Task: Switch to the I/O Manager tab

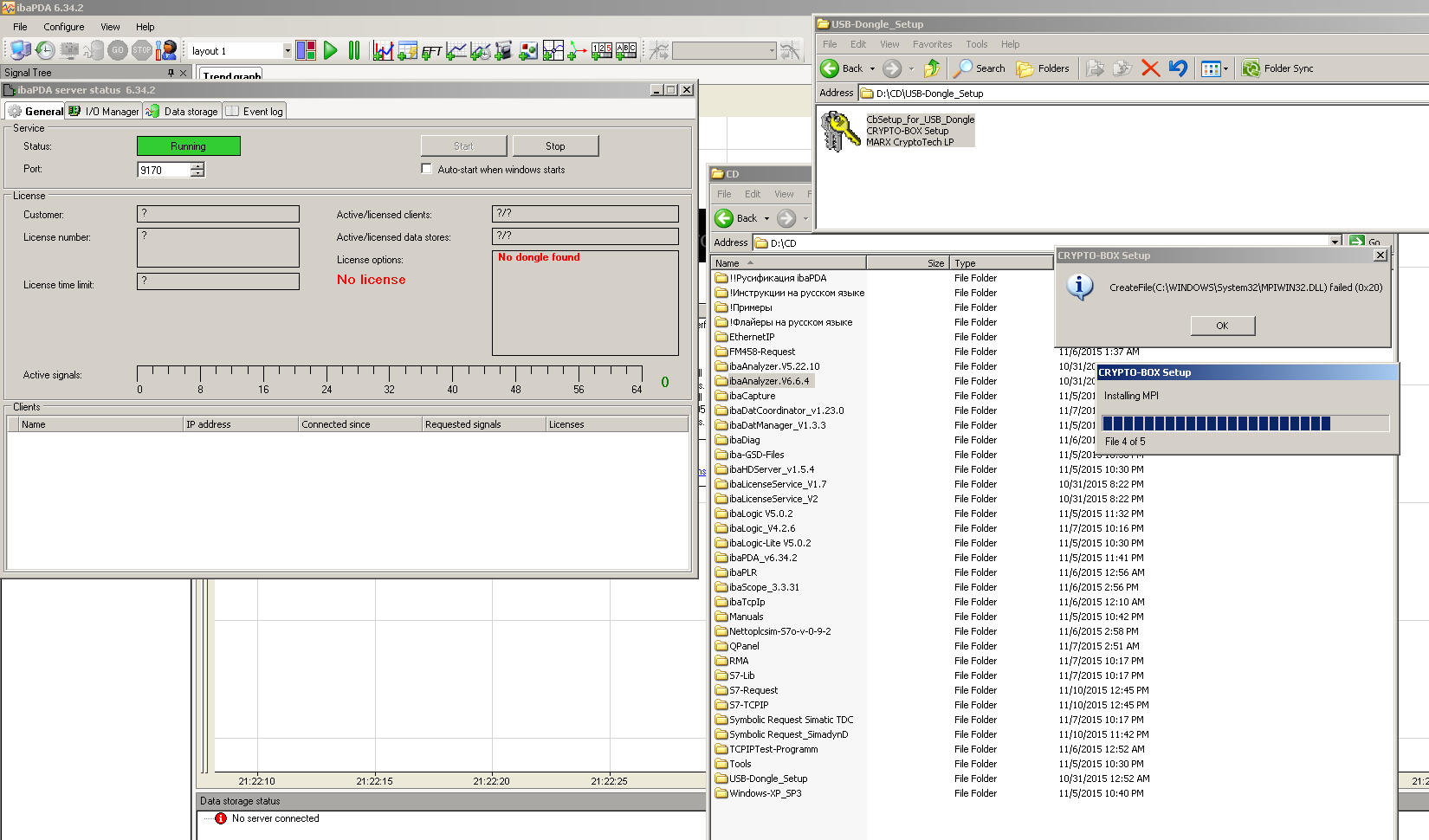Action: tap(104, 111)
